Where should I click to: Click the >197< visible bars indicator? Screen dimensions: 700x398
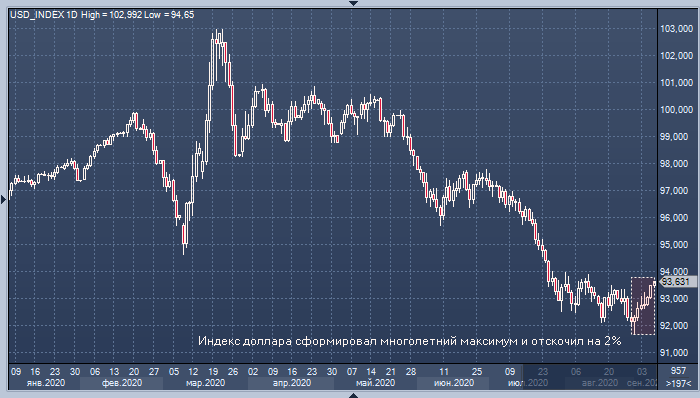(678, 383)
